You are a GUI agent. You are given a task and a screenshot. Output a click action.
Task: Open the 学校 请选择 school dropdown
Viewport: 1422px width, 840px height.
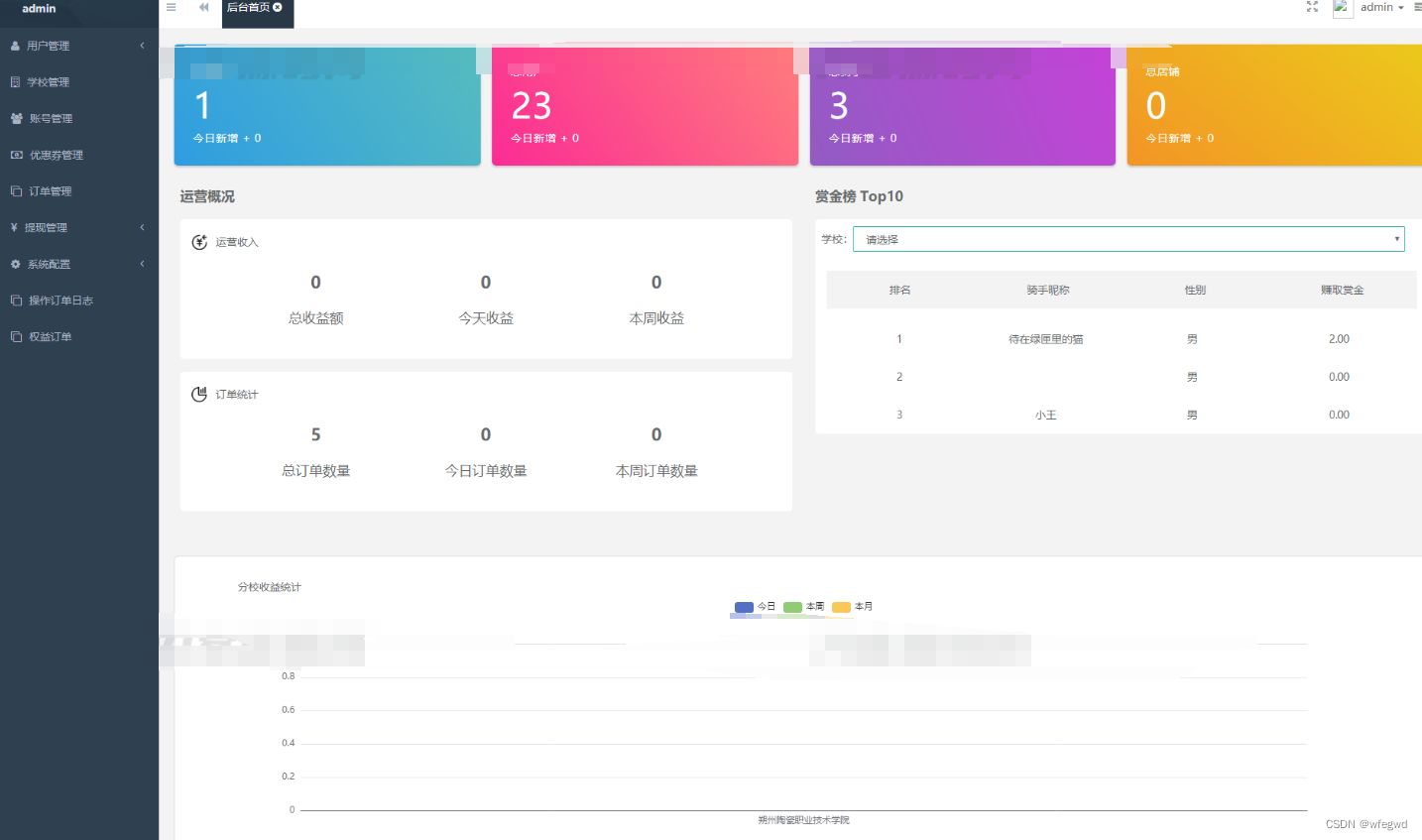point(1128,239)
